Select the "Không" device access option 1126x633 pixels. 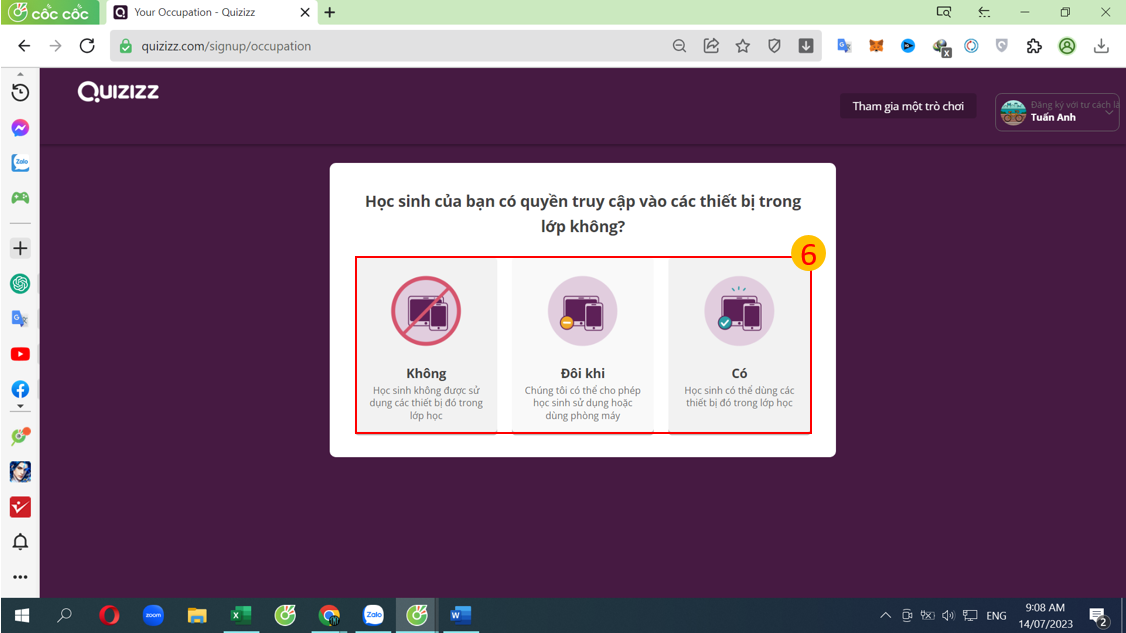(426, 346)
